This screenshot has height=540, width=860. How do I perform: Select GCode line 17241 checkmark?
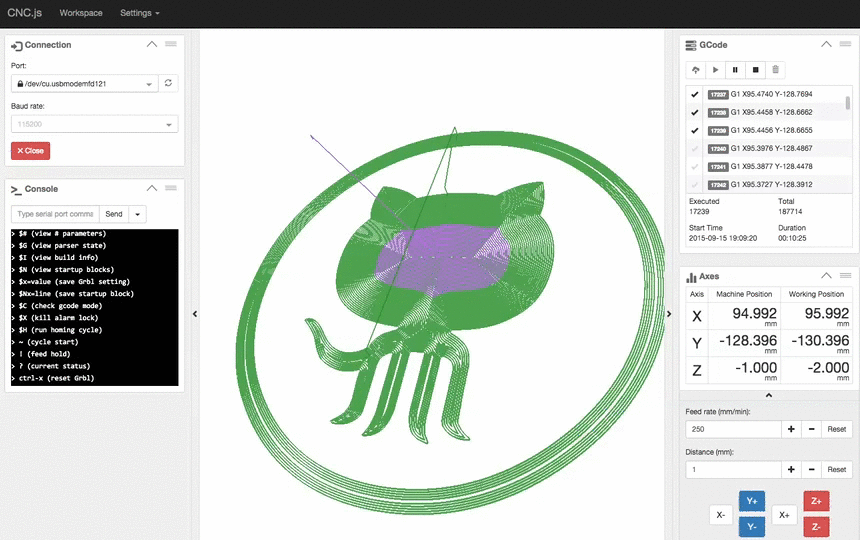click(x=694, y=167)
